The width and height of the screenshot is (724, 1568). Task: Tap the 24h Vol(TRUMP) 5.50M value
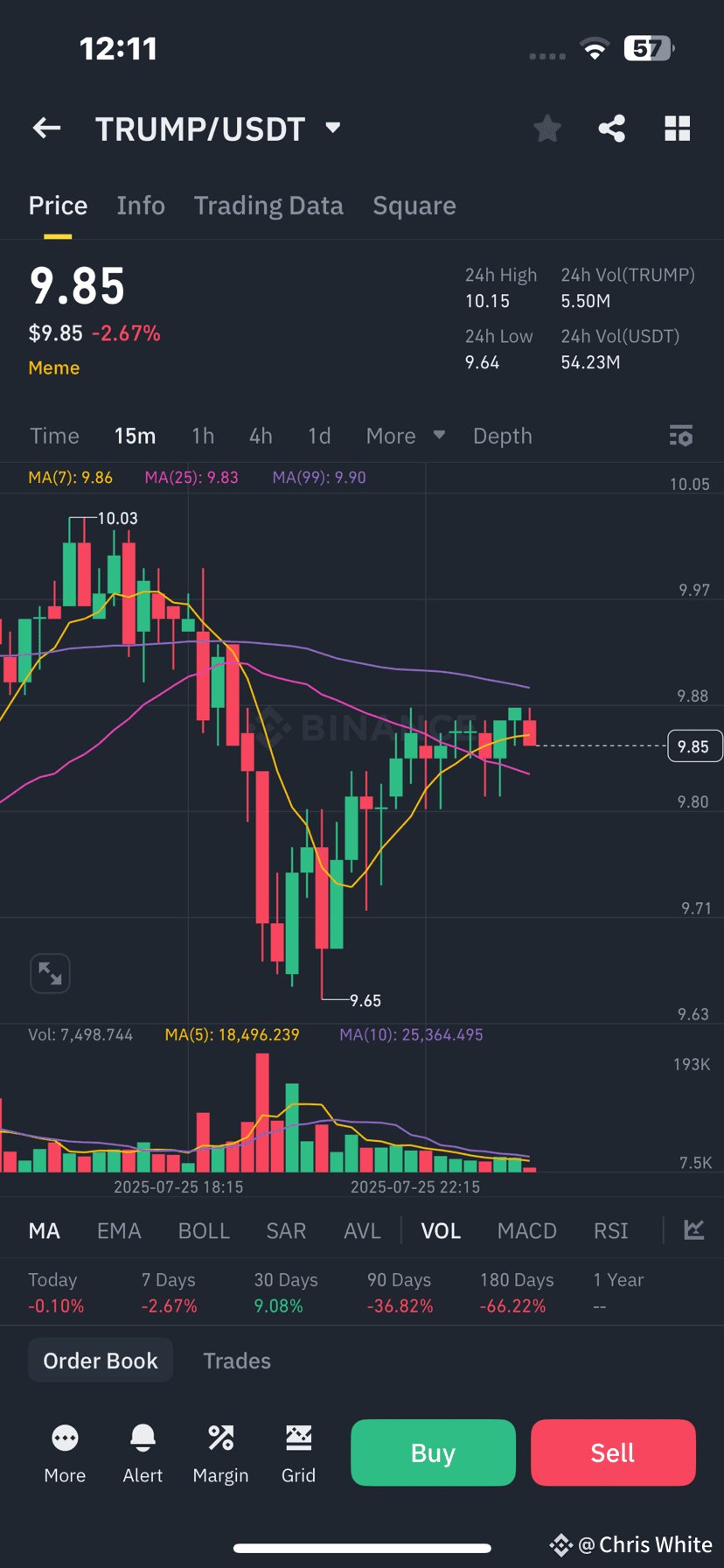[586, 301]
